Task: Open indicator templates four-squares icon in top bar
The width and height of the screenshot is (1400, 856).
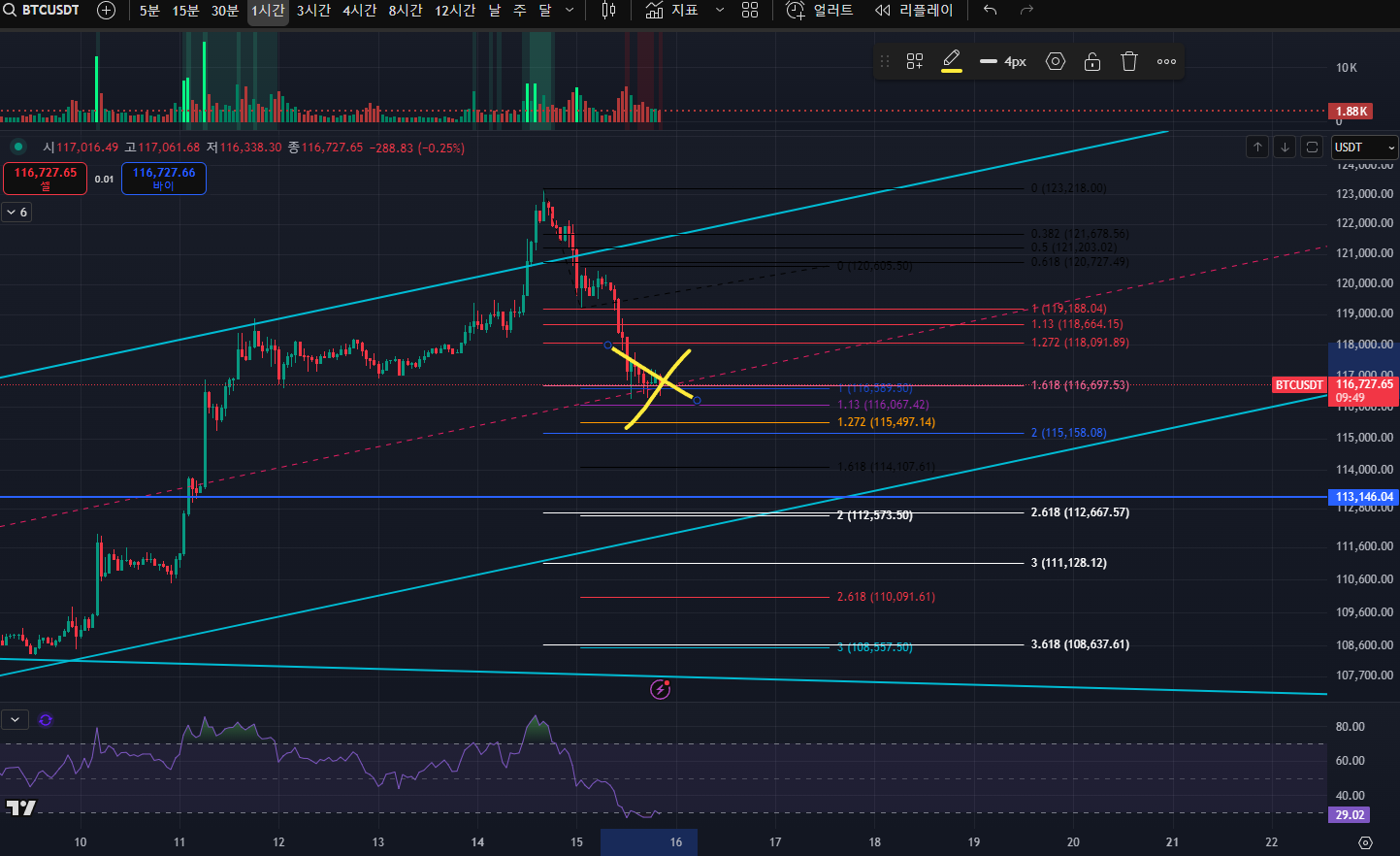Action: click(x=750, y=10)
